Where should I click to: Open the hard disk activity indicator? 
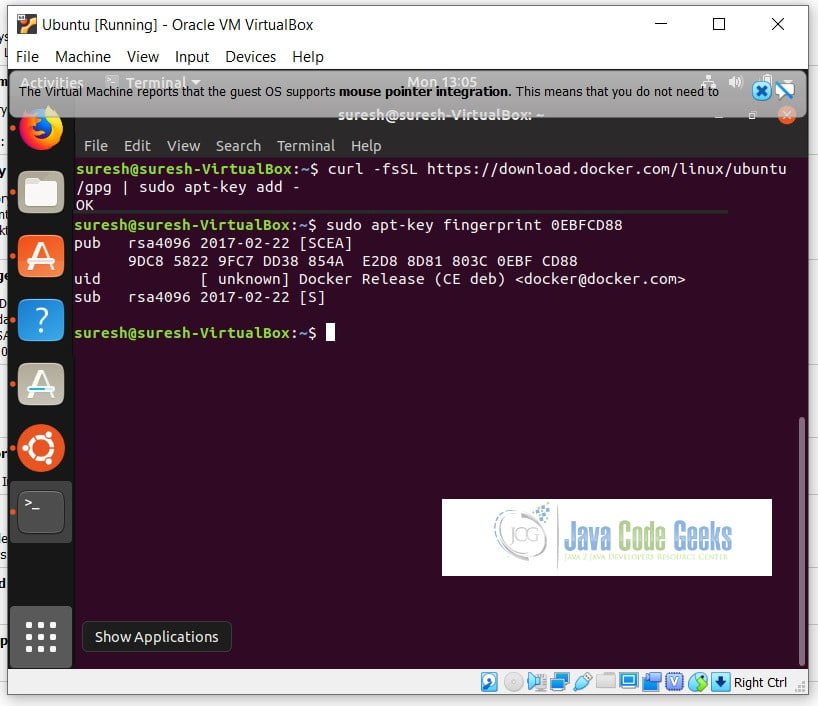coord(489,682)
